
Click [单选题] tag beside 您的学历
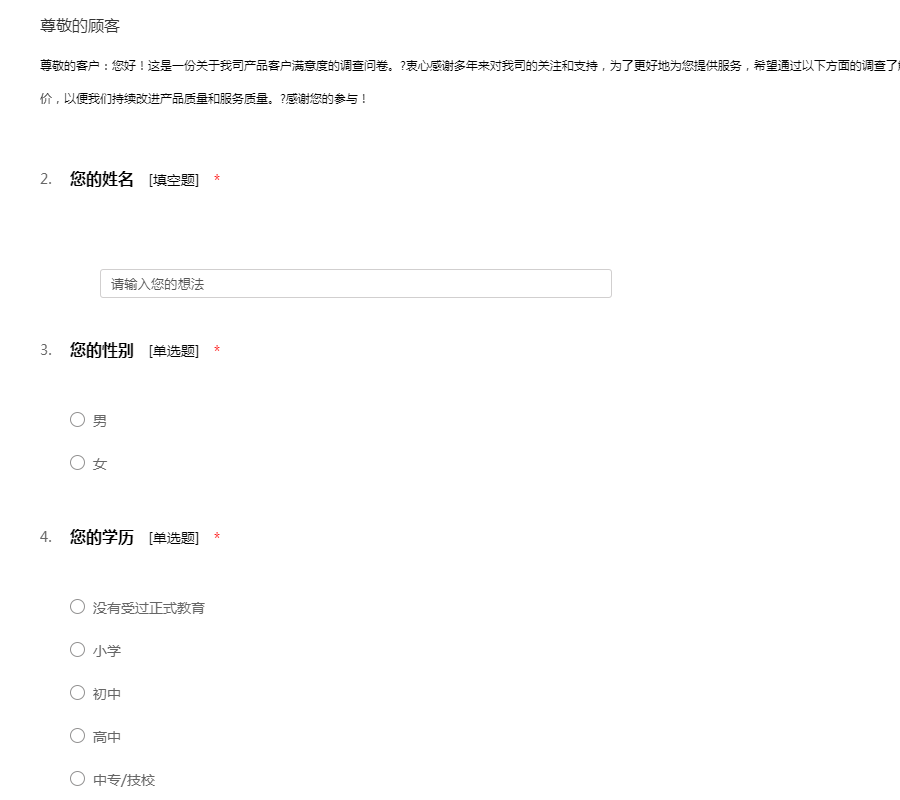click(174, 538)
